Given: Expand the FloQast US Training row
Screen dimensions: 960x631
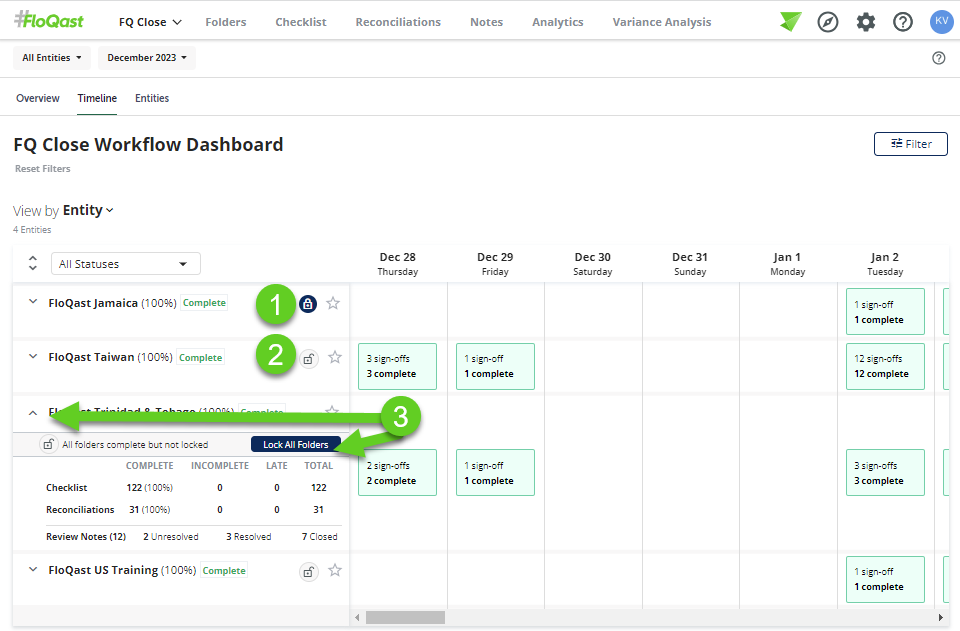Looking at the screenshot, I should (x=33, y=569).
